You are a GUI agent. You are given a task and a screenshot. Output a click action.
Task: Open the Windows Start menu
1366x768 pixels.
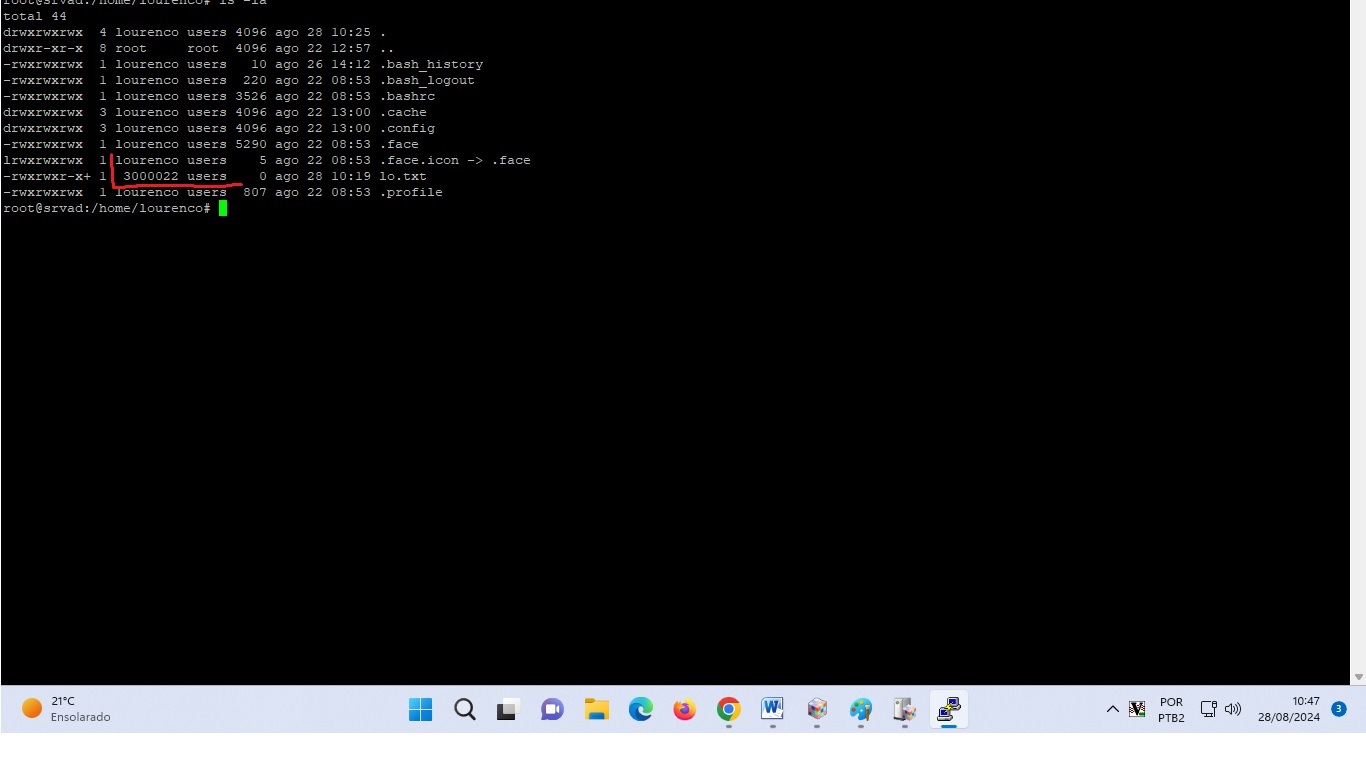click(x=421, y=709)
